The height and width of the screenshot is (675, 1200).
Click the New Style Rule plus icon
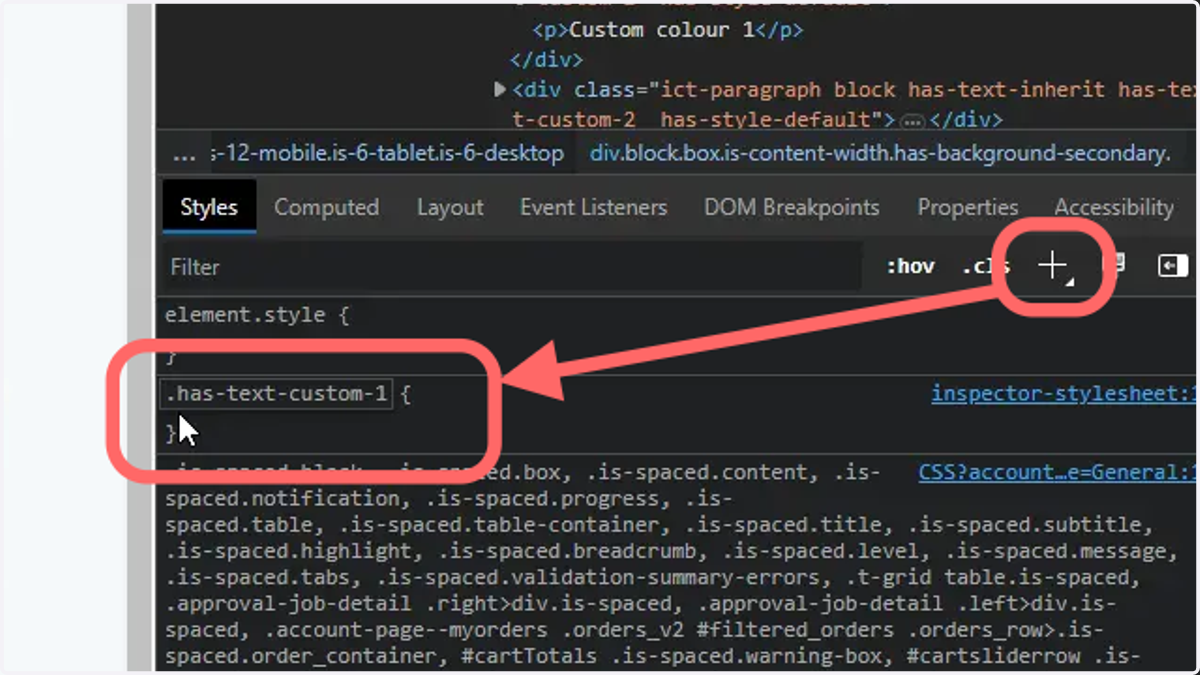[x=1052, y=266]
